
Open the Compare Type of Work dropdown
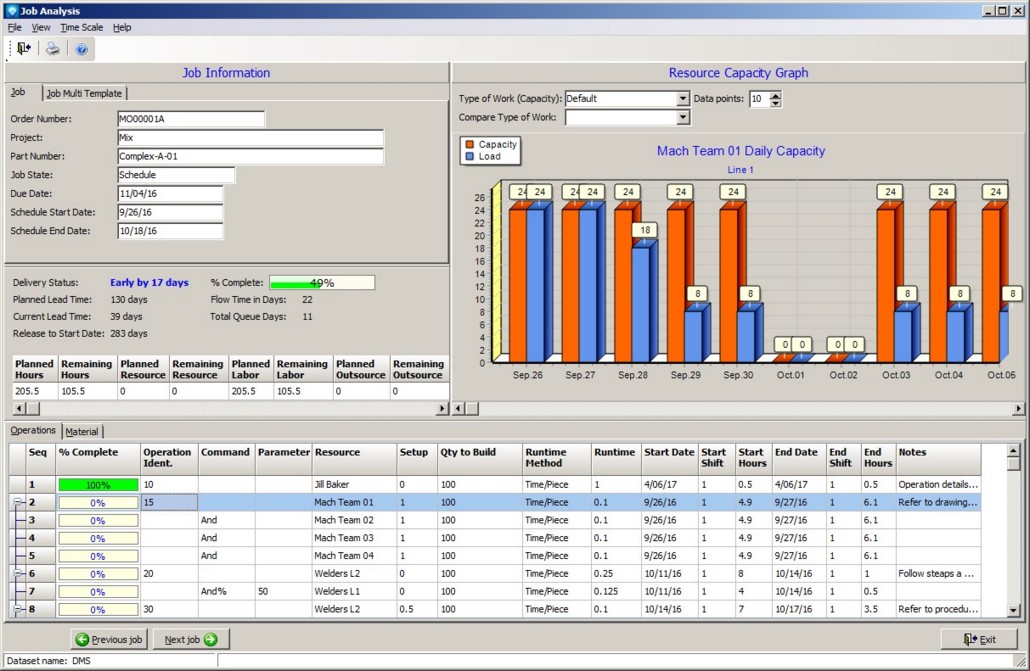click(x=683, y=118)
